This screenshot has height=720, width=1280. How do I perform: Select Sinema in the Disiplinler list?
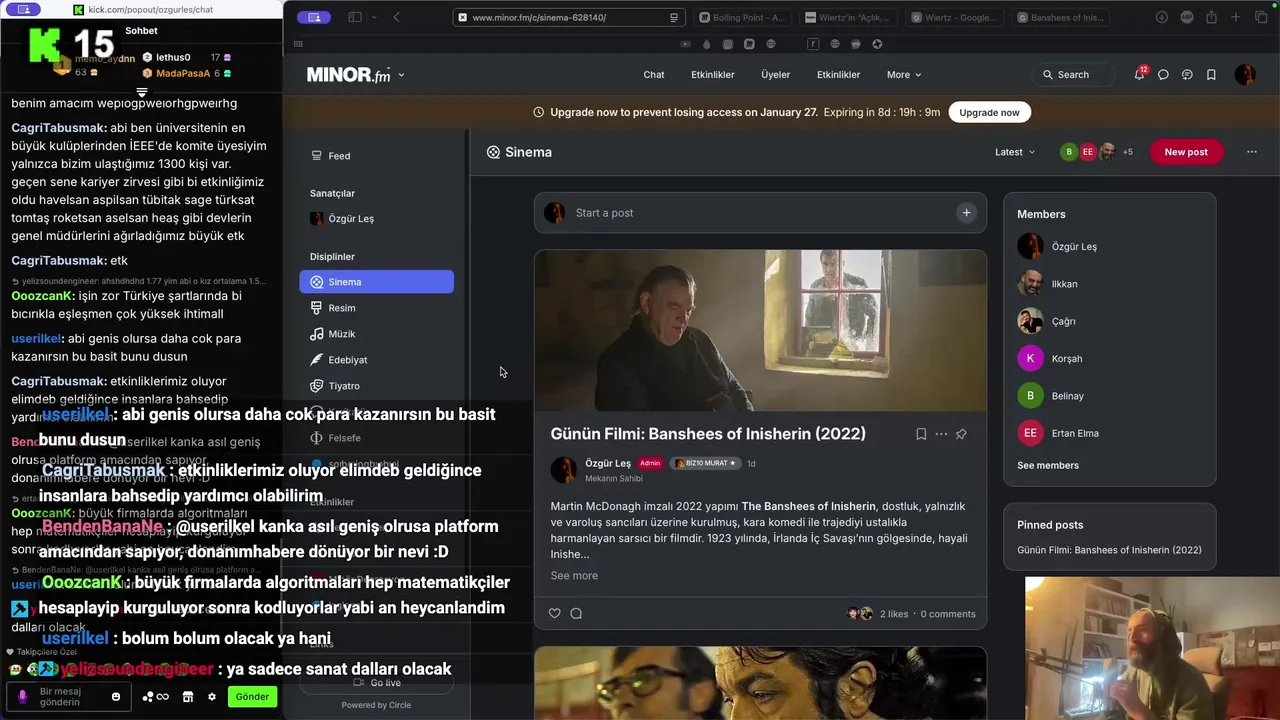point(376,282)
